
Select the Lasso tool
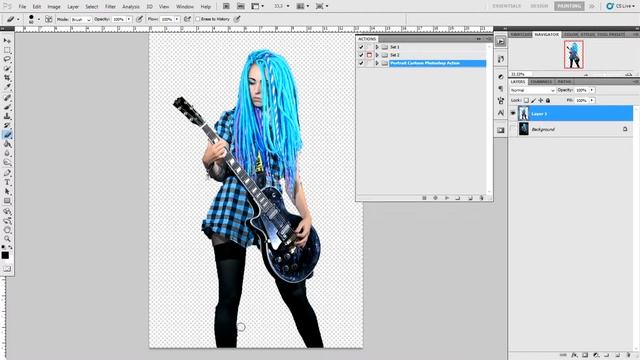point(7,59)
